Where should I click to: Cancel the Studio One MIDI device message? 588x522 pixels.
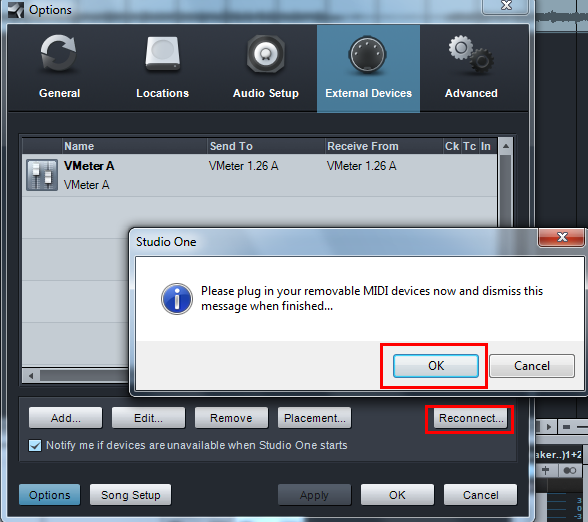click(x=532, y=366)
